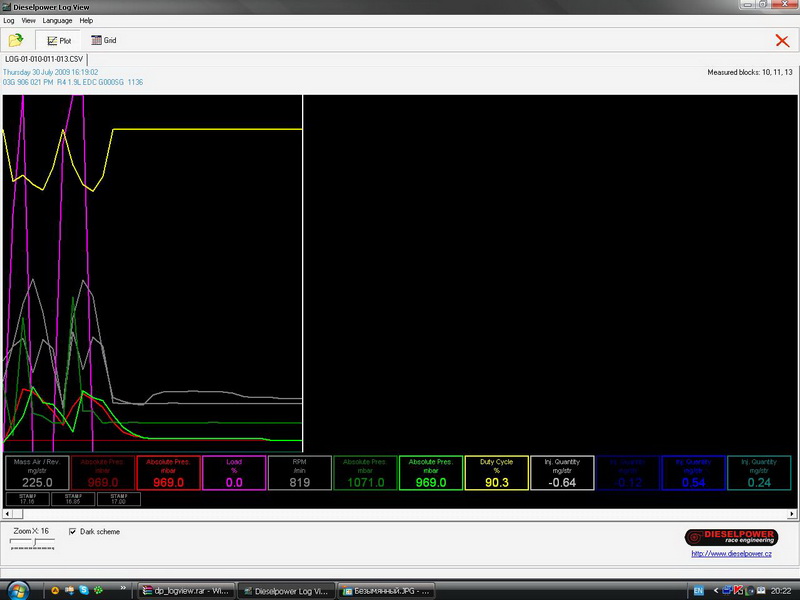Viewport: 800px width, 600px height.
Task: Expand the quick launch overflow chevron
Action: click(x=123, y=588)
